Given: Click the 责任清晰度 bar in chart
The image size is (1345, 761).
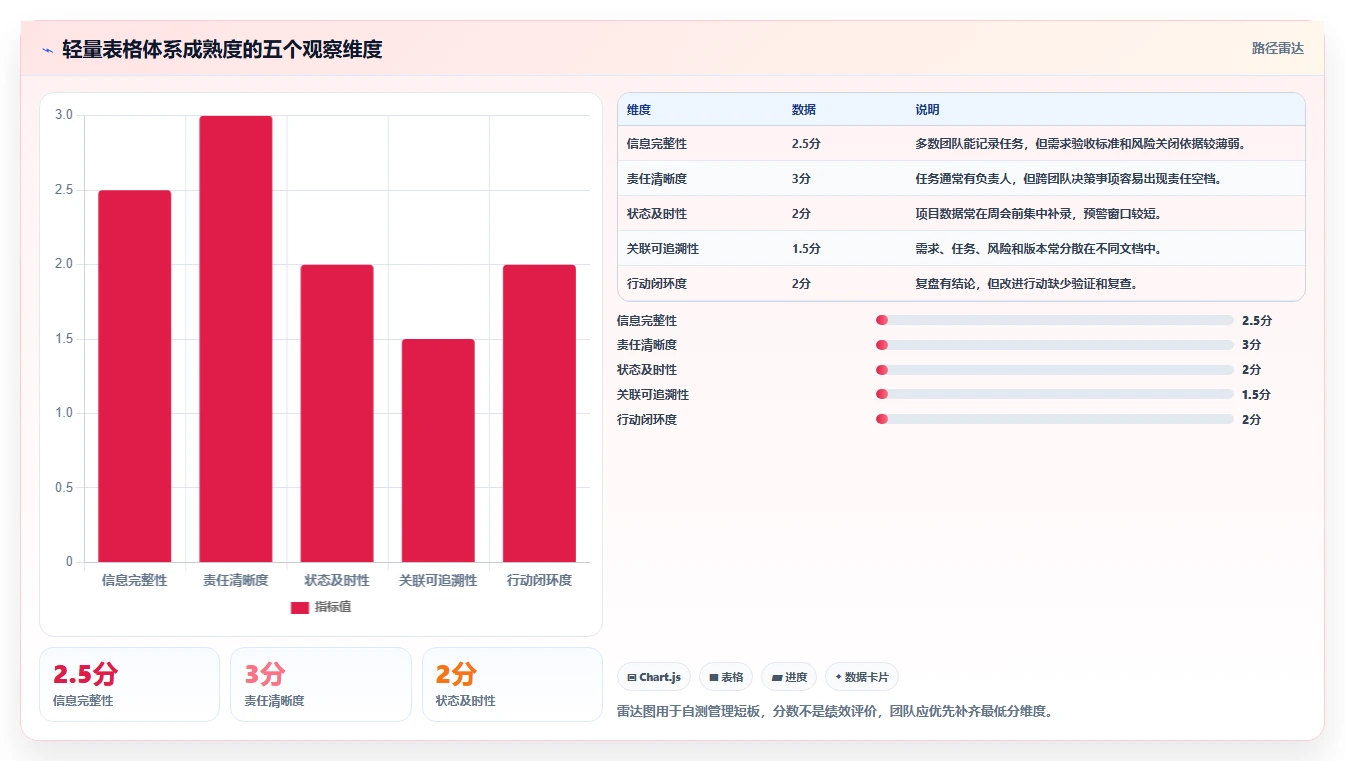Looking at the screenshot, I should [x=236, y=339].
